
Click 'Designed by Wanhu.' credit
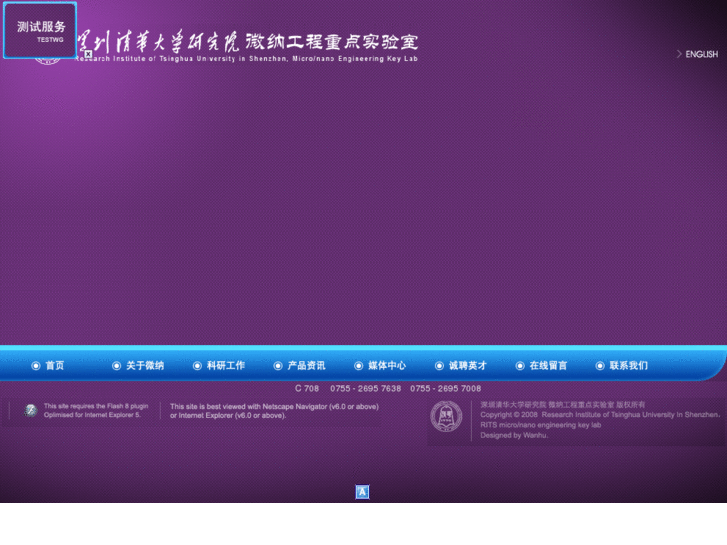(x=514, y=435)
